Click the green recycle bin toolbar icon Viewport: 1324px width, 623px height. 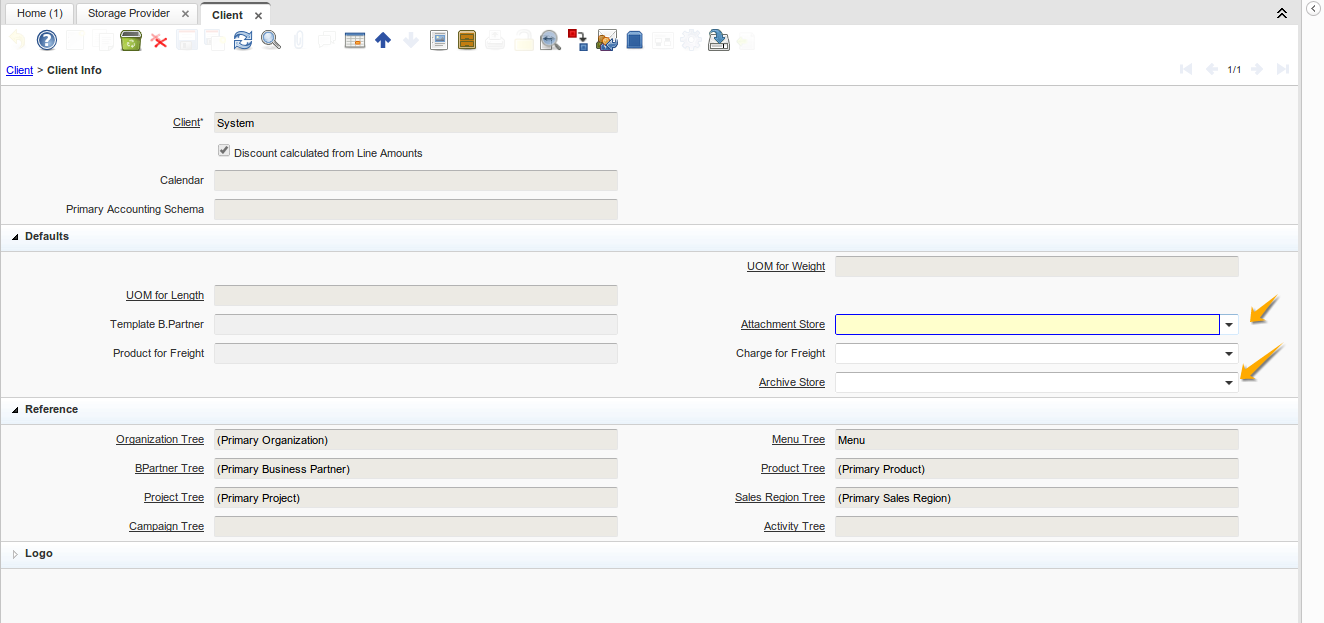(x=130, y=40)
